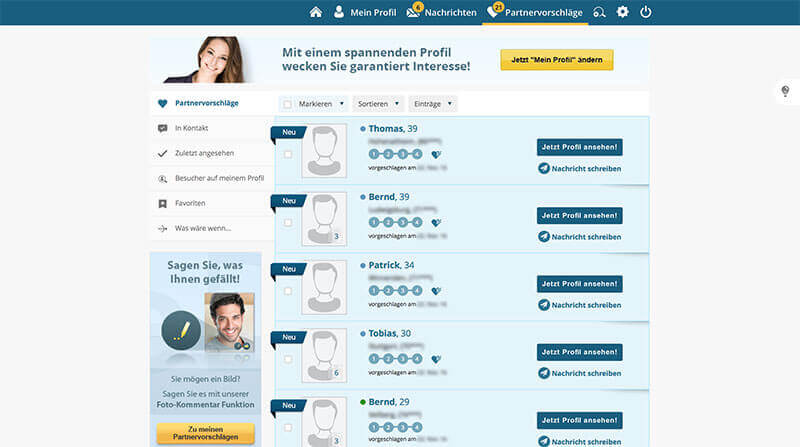Open Mein Profil in the top navigation
The width and height of the screenshot is (800, 447).
[x=363, y=12]
